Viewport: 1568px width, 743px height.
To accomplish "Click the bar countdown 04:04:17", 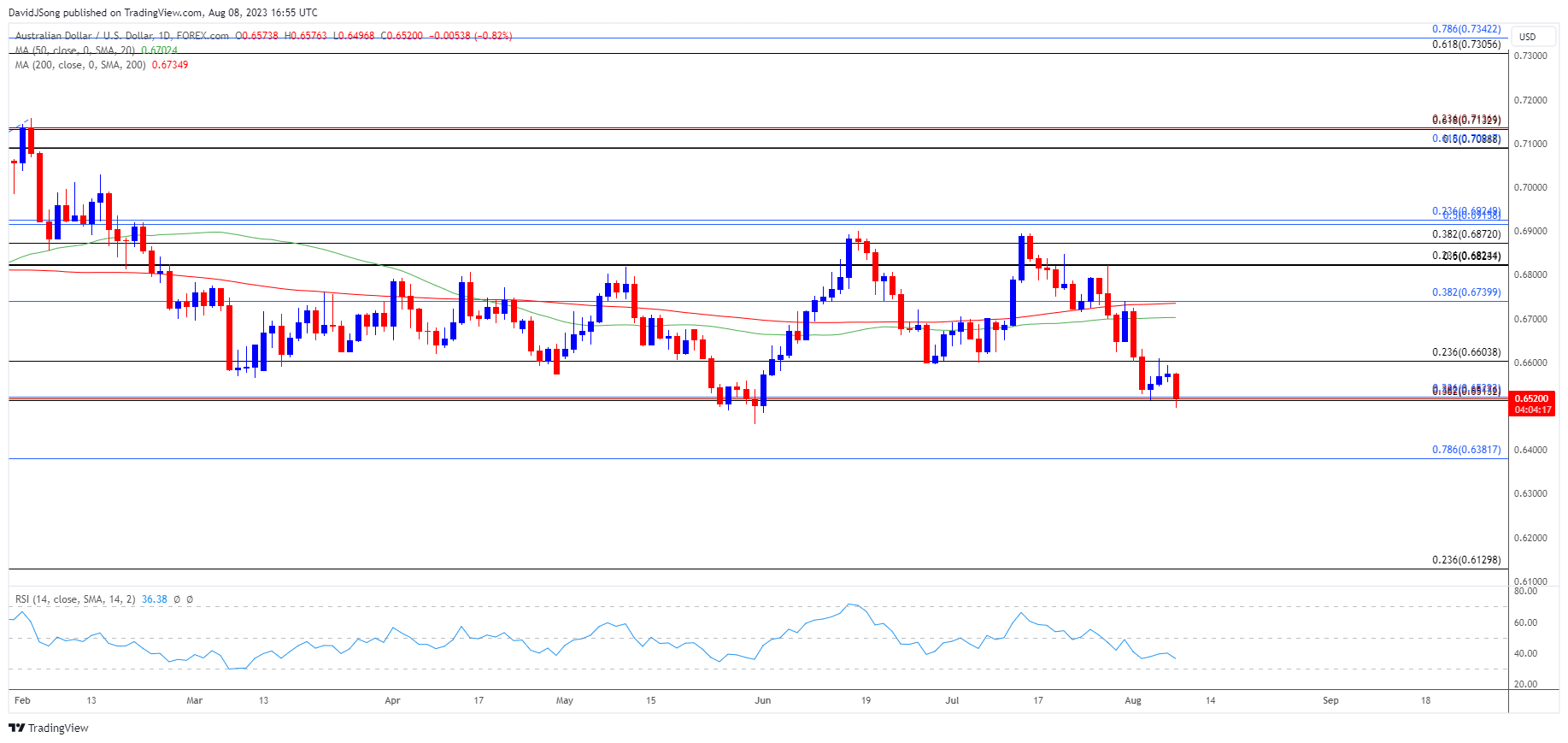I will [x=1532, y=410].
